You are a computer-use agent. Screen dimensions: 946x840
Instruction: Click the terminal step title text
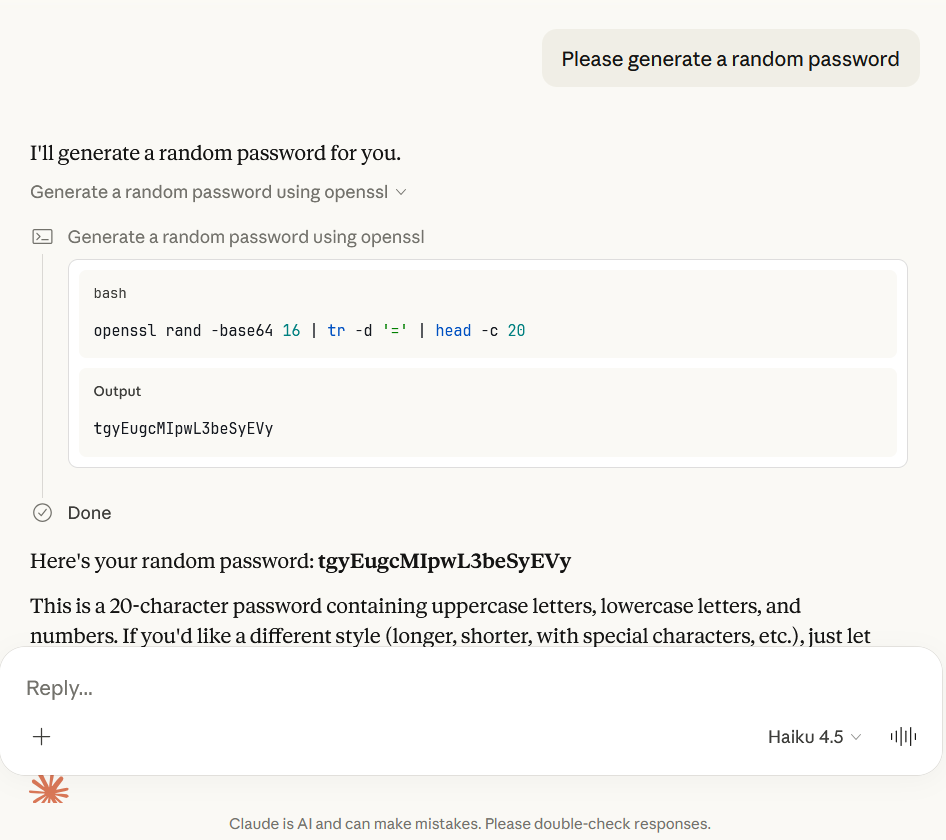pyautogui.click(x=246, y=237)
